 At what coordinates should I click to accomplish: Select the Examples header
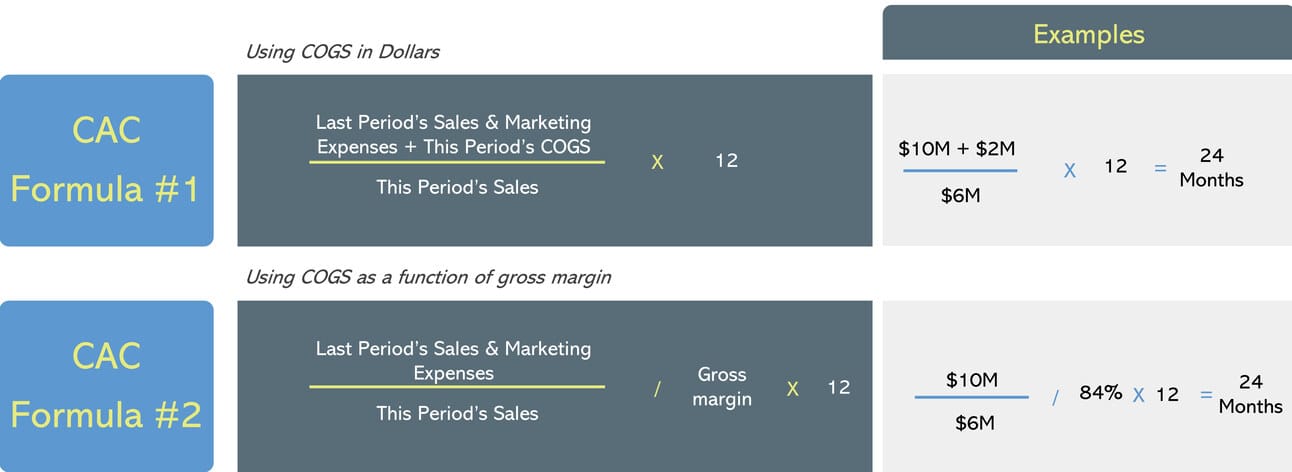coord(1087,34)
